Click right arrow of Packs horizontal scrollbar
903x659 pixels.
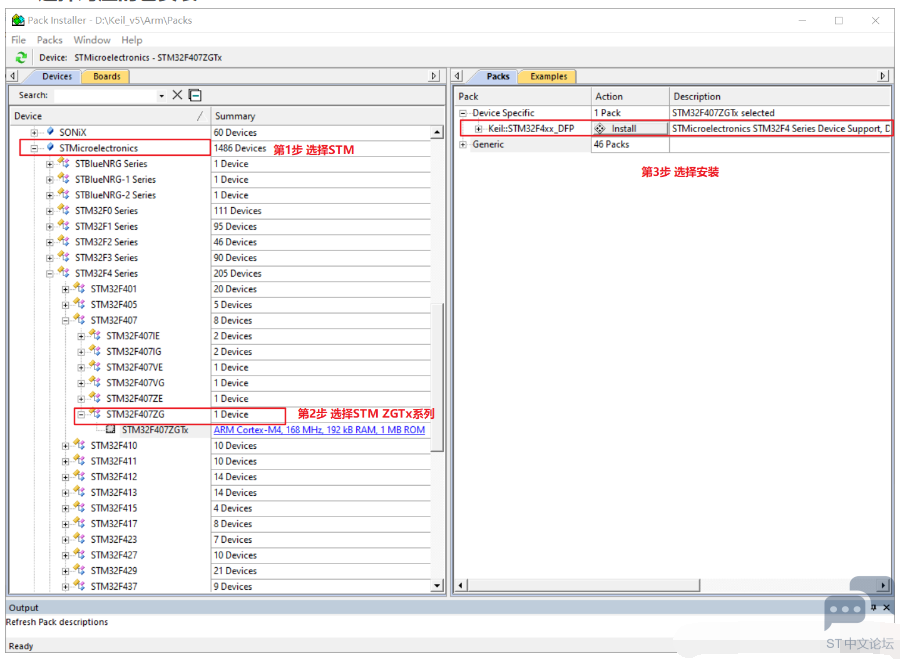click(x=883, y=585)
